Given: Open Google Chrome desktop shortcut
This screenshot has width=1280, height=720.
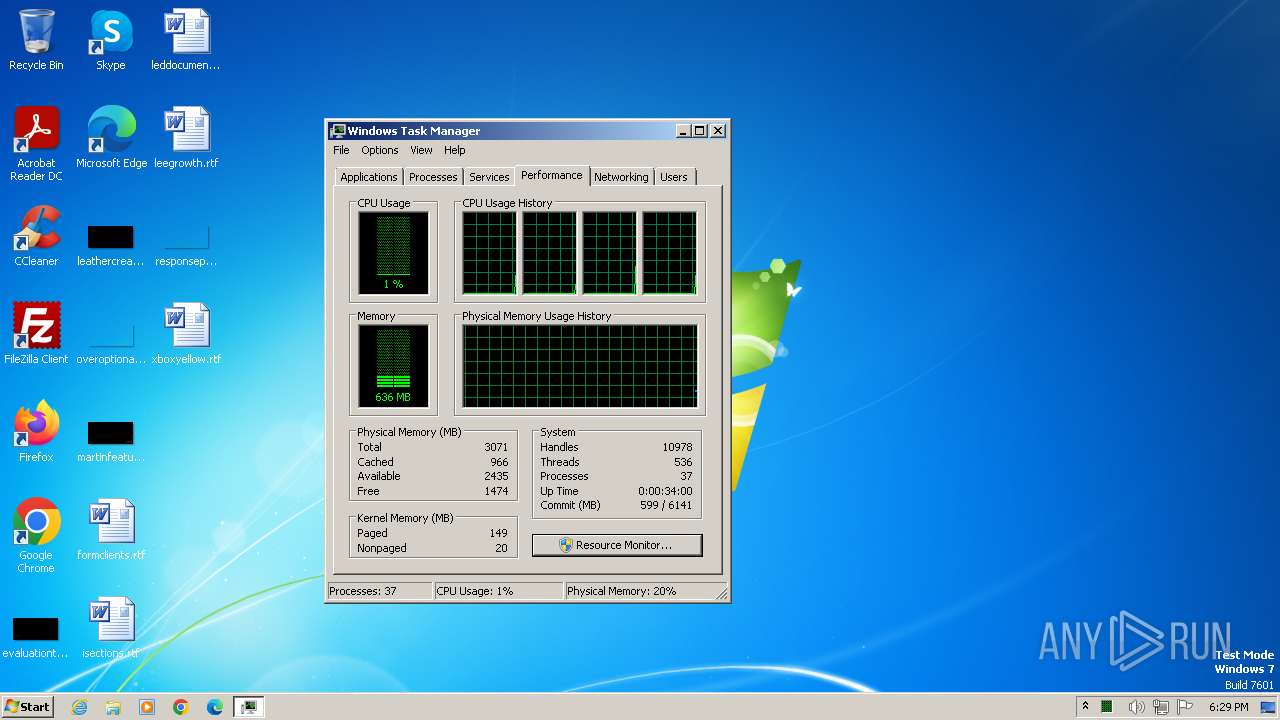Looking at the screenshot, I should tap(36, 536).
